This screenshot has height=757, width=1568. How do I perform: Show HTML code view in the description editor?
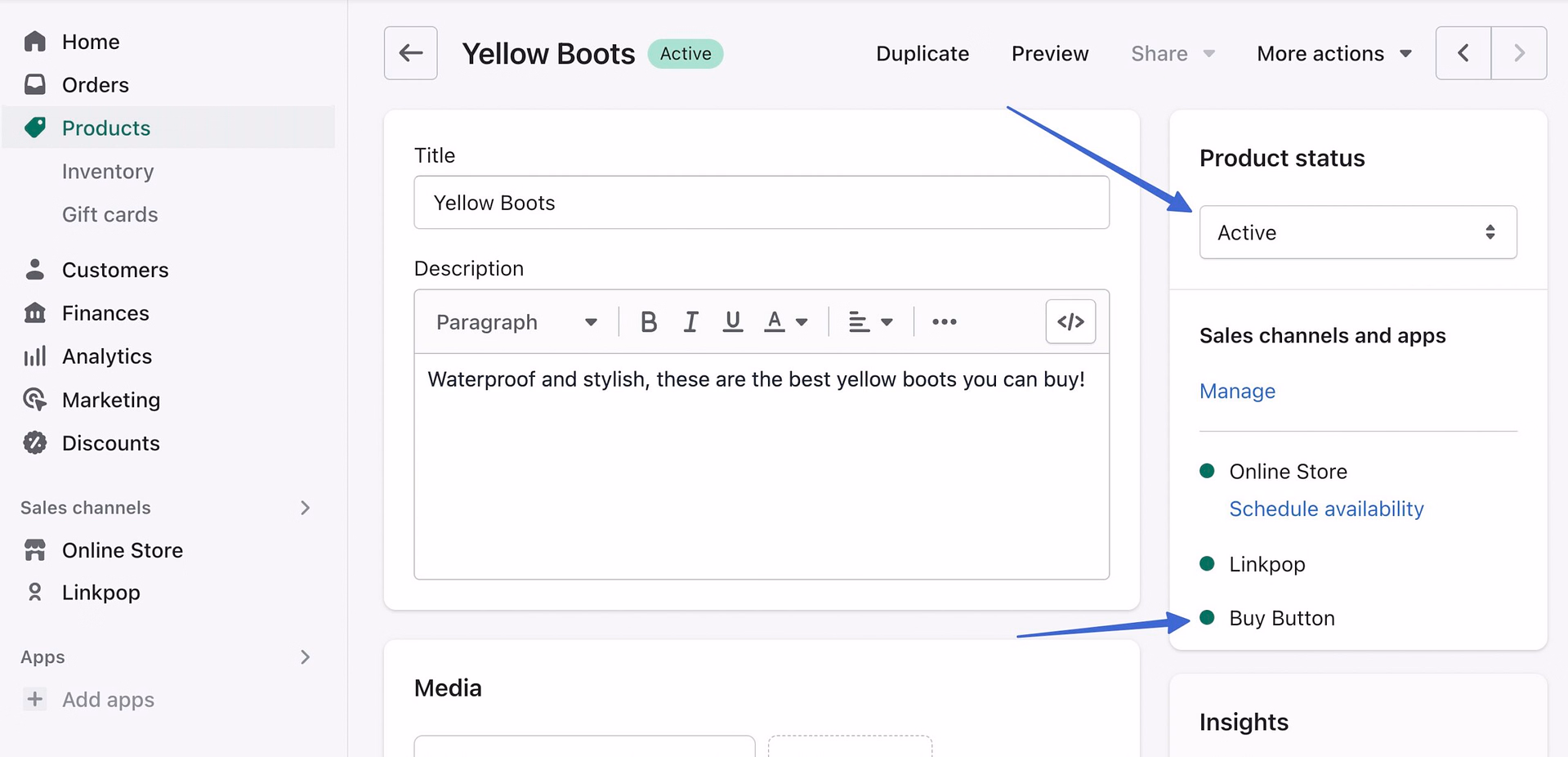tap(1070, 321)
